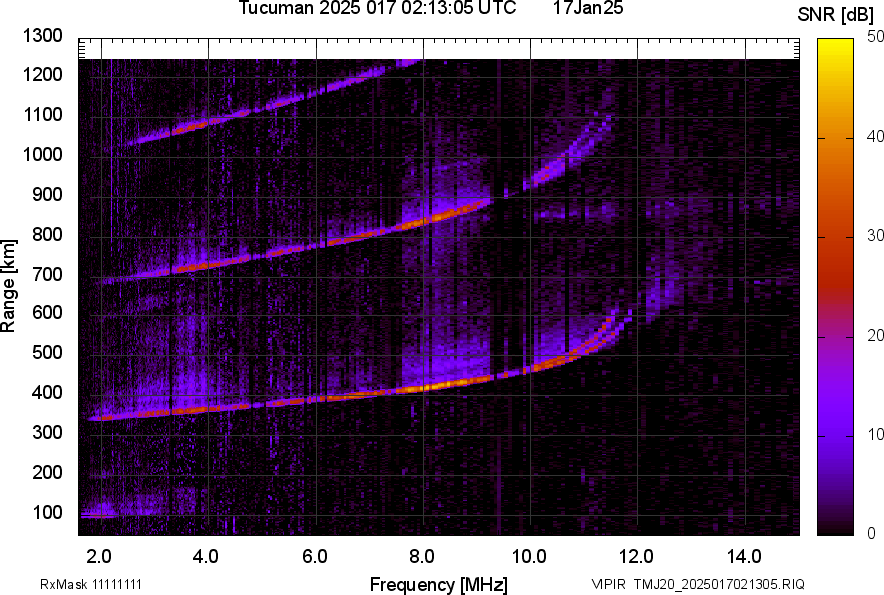Click the frequency tick label '8.0'
Image resolution: width=884 pixels, height=595 pixels.
click(422, 557)
